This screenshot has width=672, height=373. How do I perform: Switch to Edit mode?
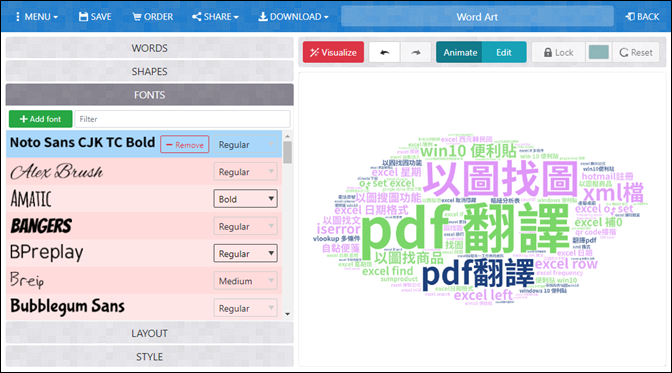coord(504,52)
